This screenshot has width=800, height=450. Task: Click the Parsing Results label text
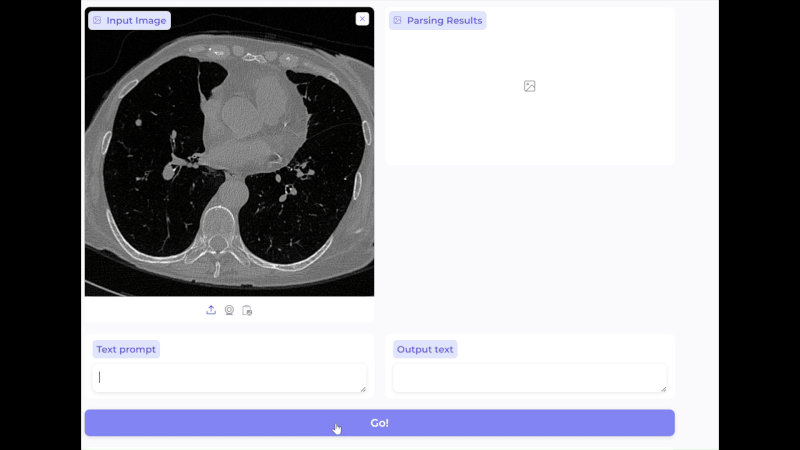tap(444, 20)
